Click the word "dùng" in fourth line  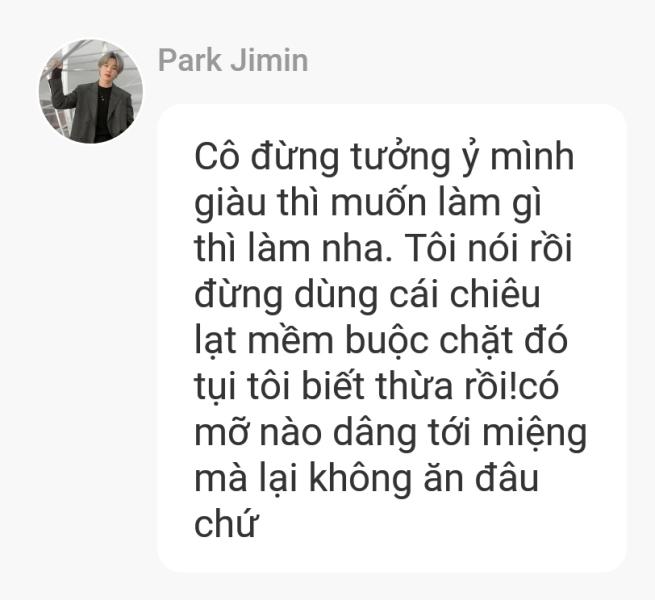coord(336,296)
